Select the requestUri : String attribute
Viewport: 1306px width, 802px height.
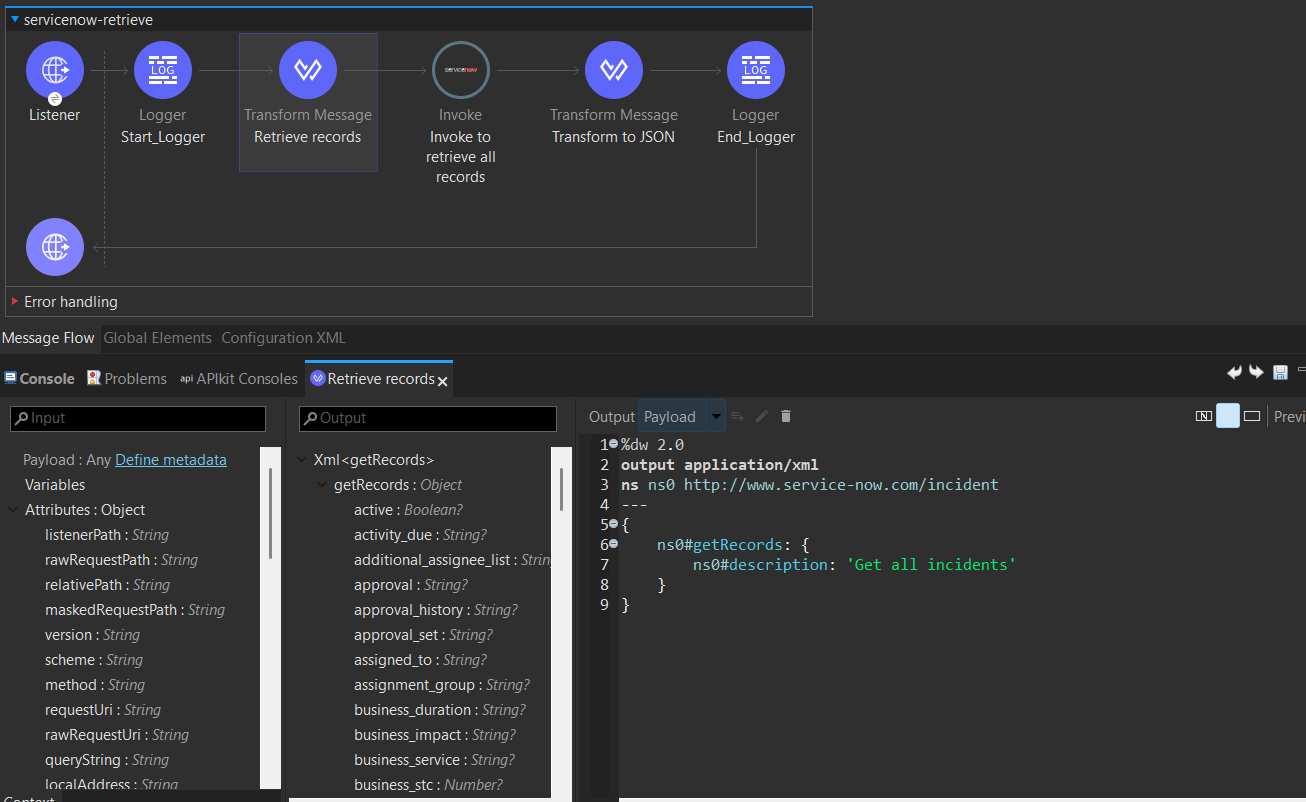(103, 710)
